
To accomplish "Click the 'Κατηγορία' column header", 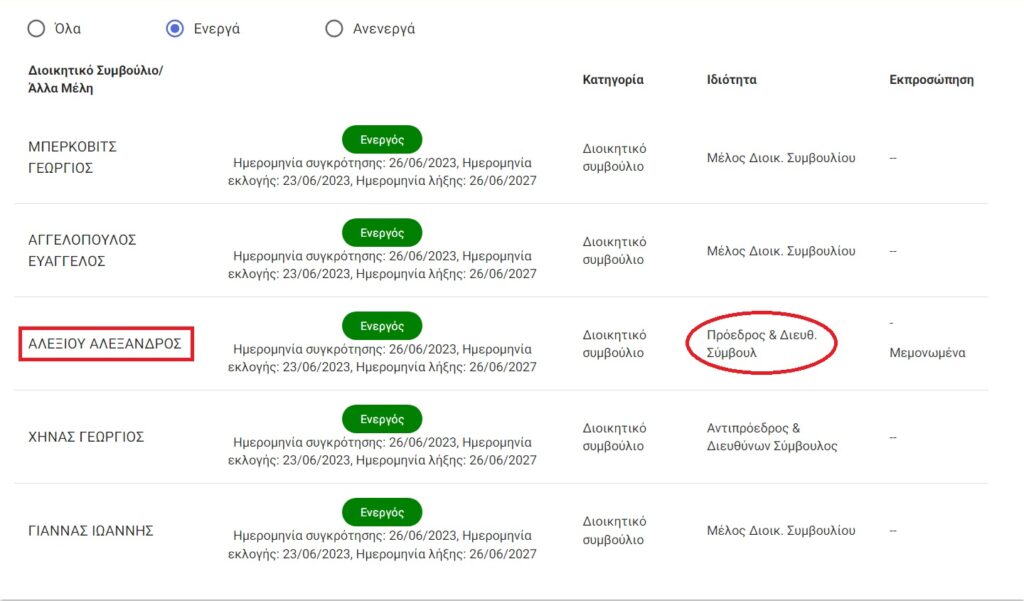I will (x=613, y=80).
